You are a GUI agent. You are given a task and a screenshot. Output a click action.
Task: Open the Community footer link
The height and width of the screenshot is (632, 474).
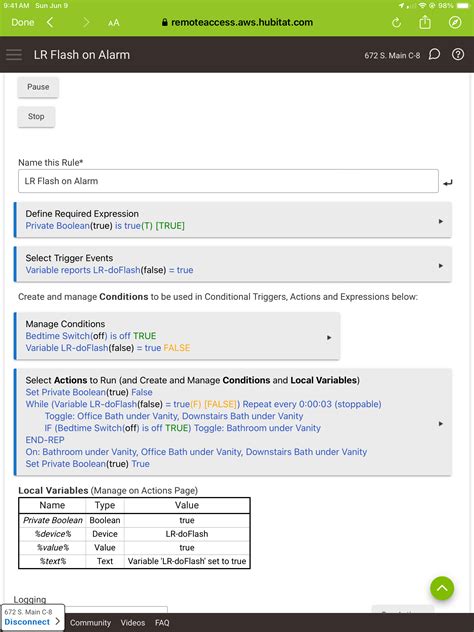click(90, 623)
